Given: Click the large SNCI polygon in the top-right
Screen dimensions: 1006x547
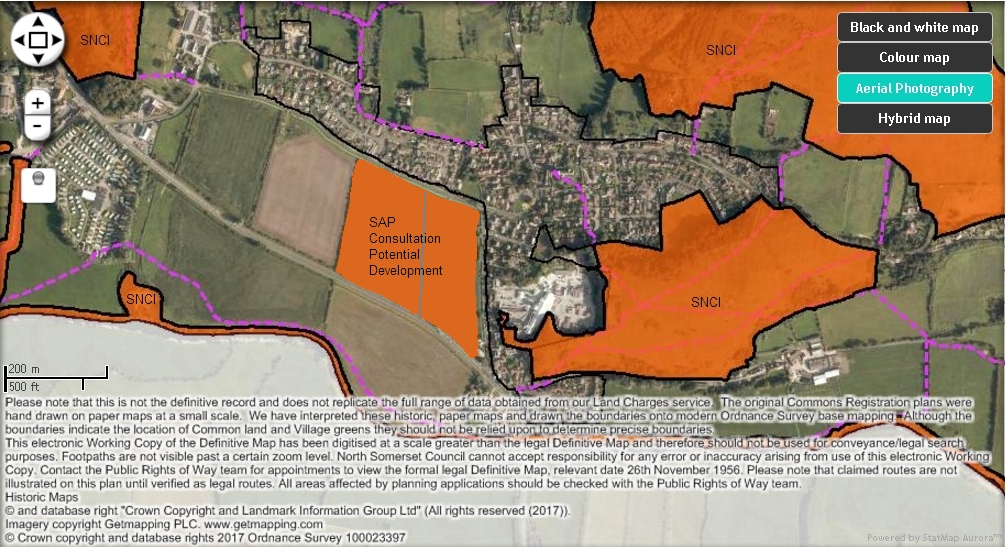Looking at the screenshot, I should click(720, 50).
